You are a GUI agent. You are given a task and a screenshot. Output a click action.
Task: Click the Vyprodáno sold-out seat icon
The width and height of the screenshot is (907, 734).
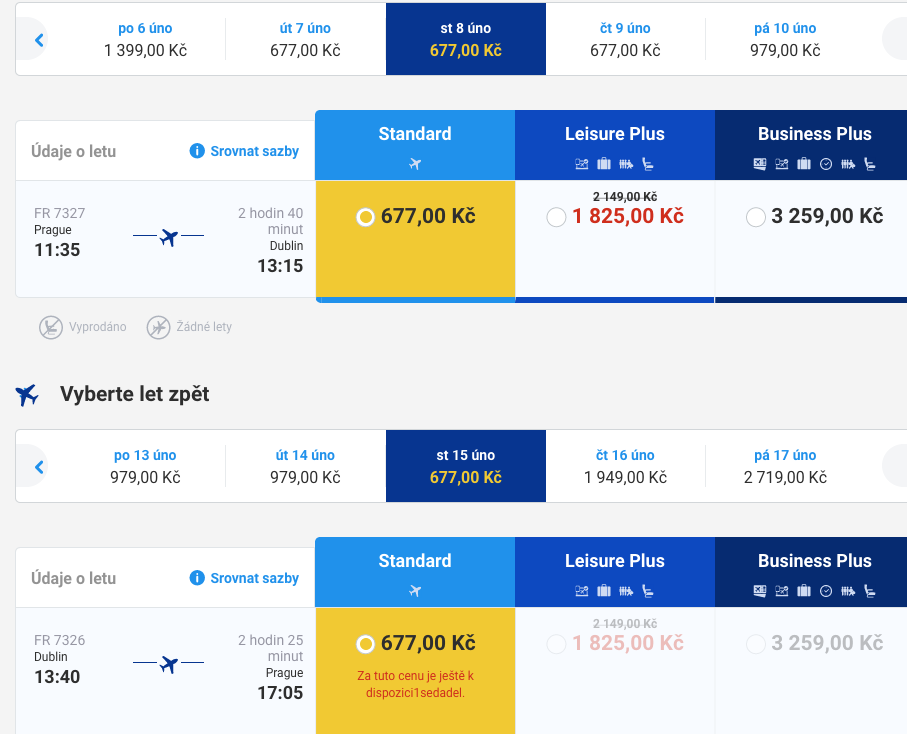tap(51, 327)
